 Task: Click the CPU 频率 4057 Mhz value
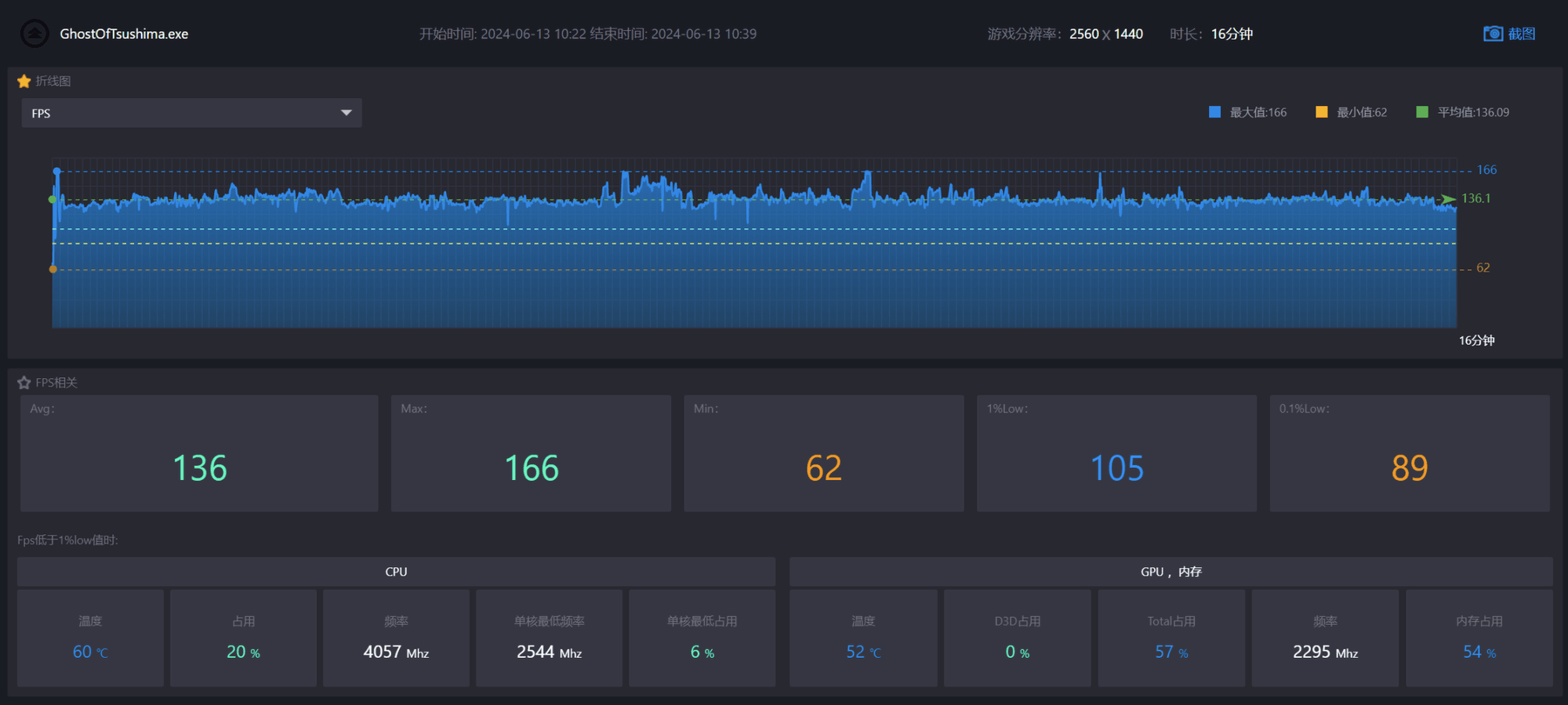coord(396,652)
